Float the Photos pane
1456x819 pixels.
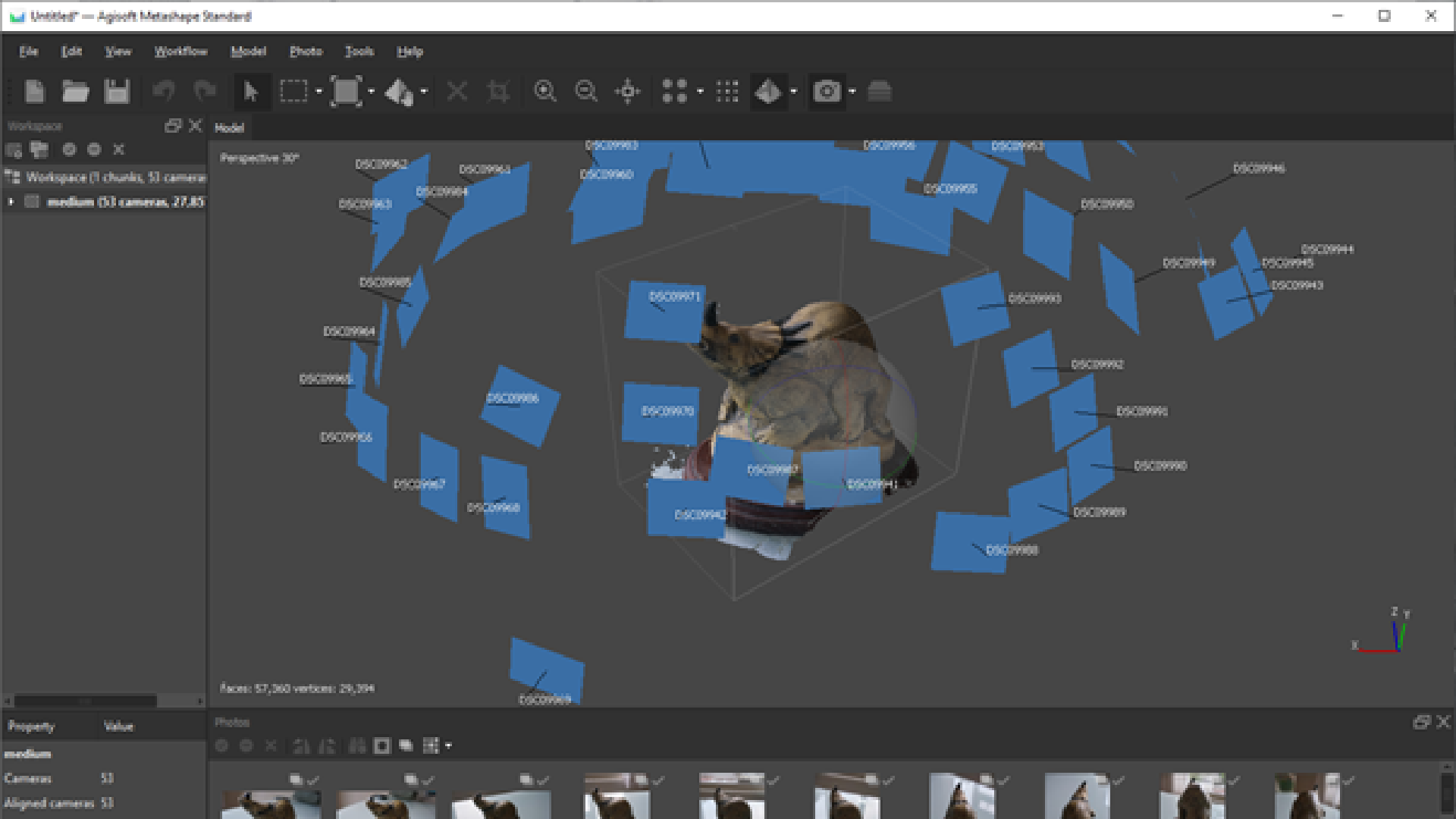(1421, 723)
